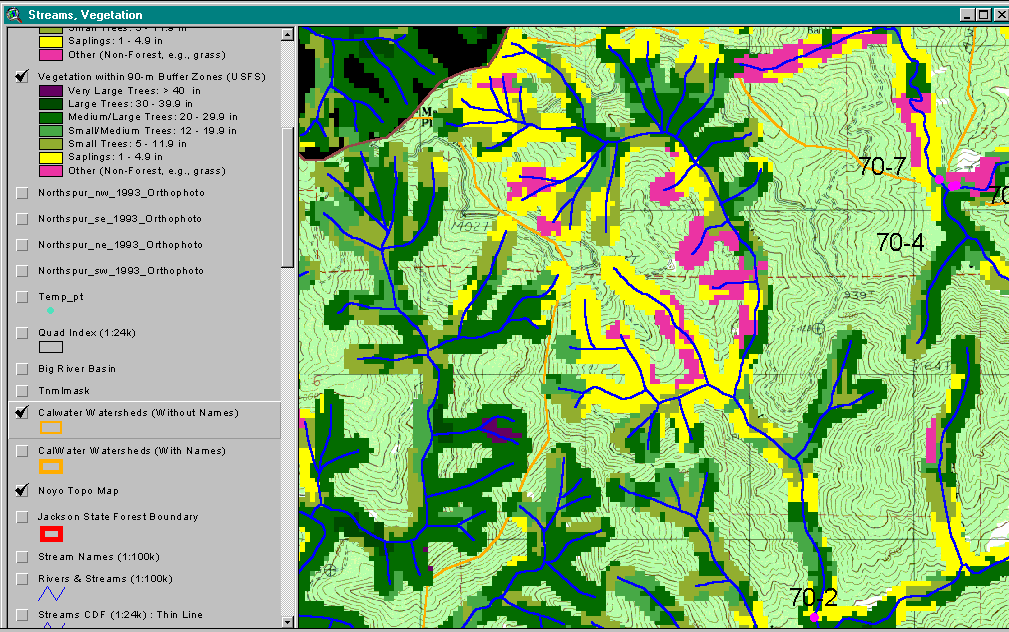The image size is (1009, 632).
Task: Click the '70-2' label on the map
Action: (x=813, y=597)
